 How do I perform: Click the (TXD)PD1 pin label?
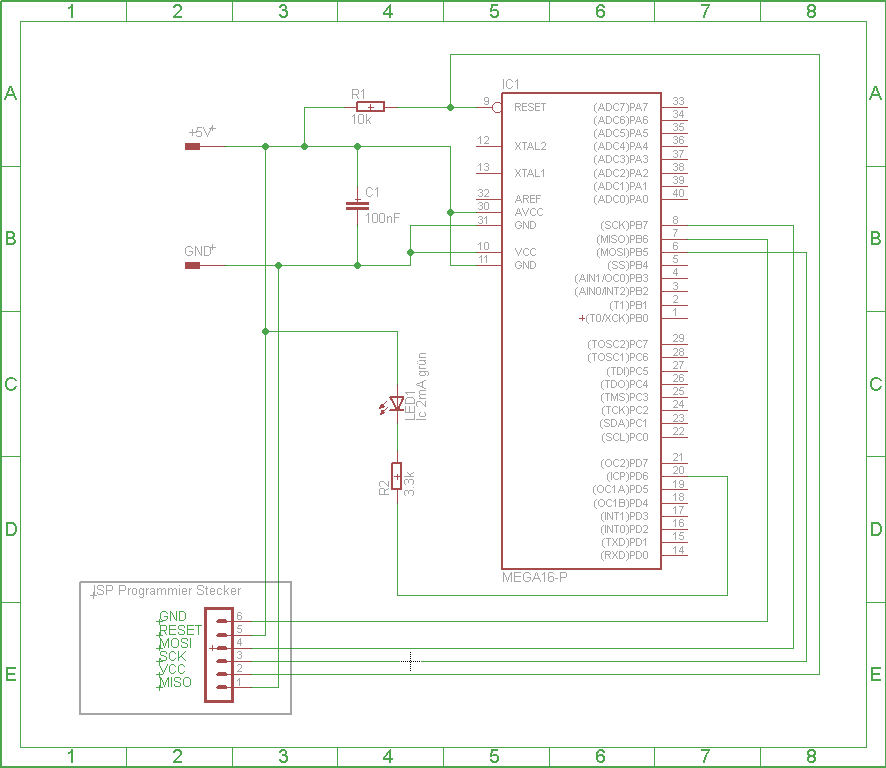pyautogui.click(x=624, y=543)
